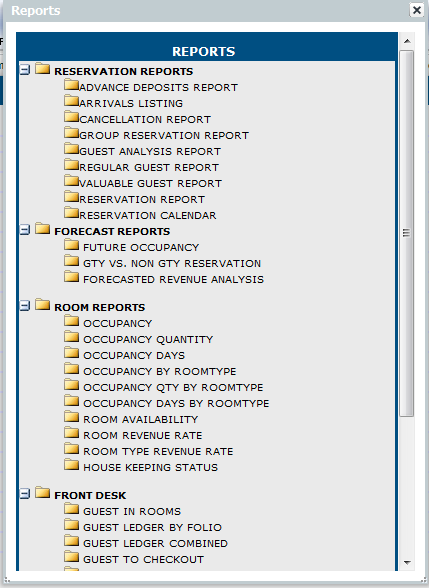Click the vertical scrollbar thumb
Image resolution: width=429 pixels, height=588 pixels.
407,233
